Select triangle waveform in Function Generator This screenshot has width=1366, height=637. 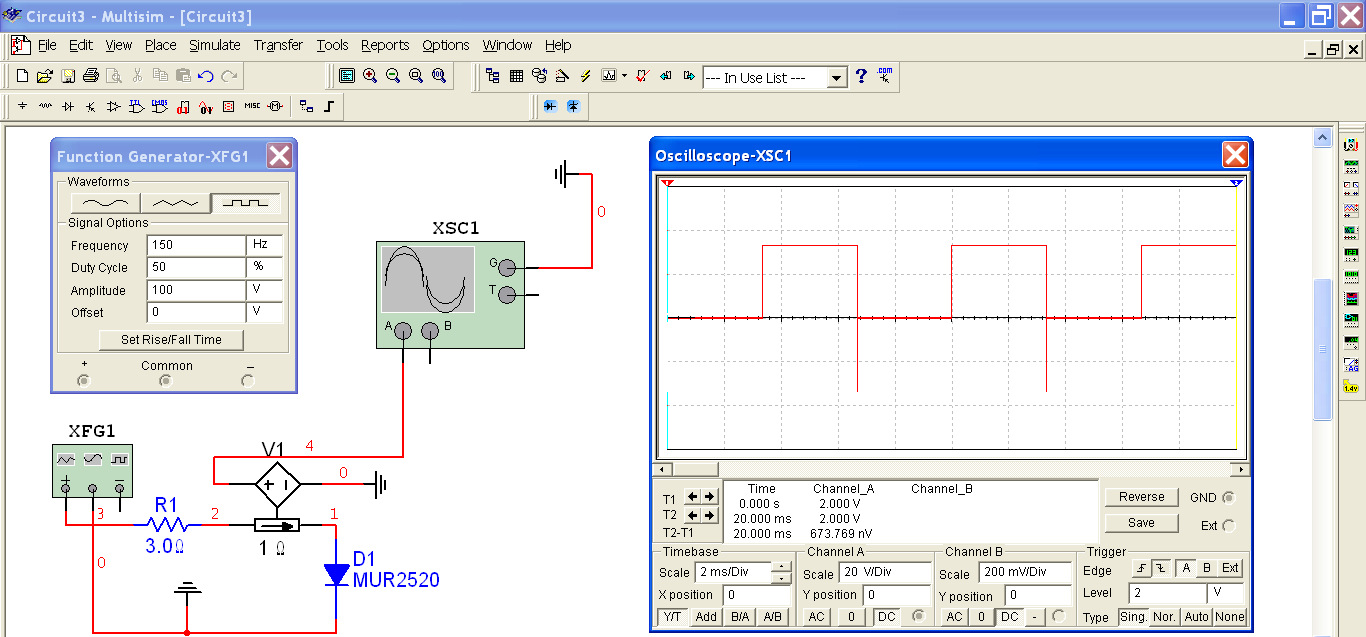click(x=175, y=202)
